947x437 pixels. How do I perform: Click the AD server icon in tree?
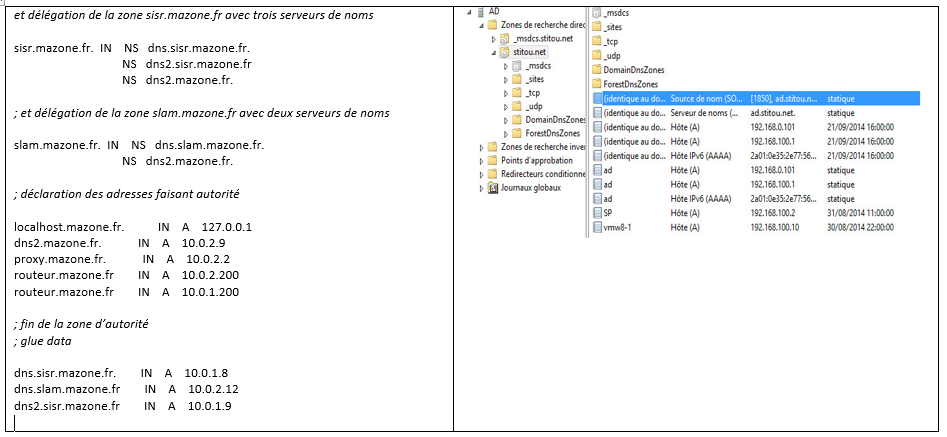(x=479, y=11)
